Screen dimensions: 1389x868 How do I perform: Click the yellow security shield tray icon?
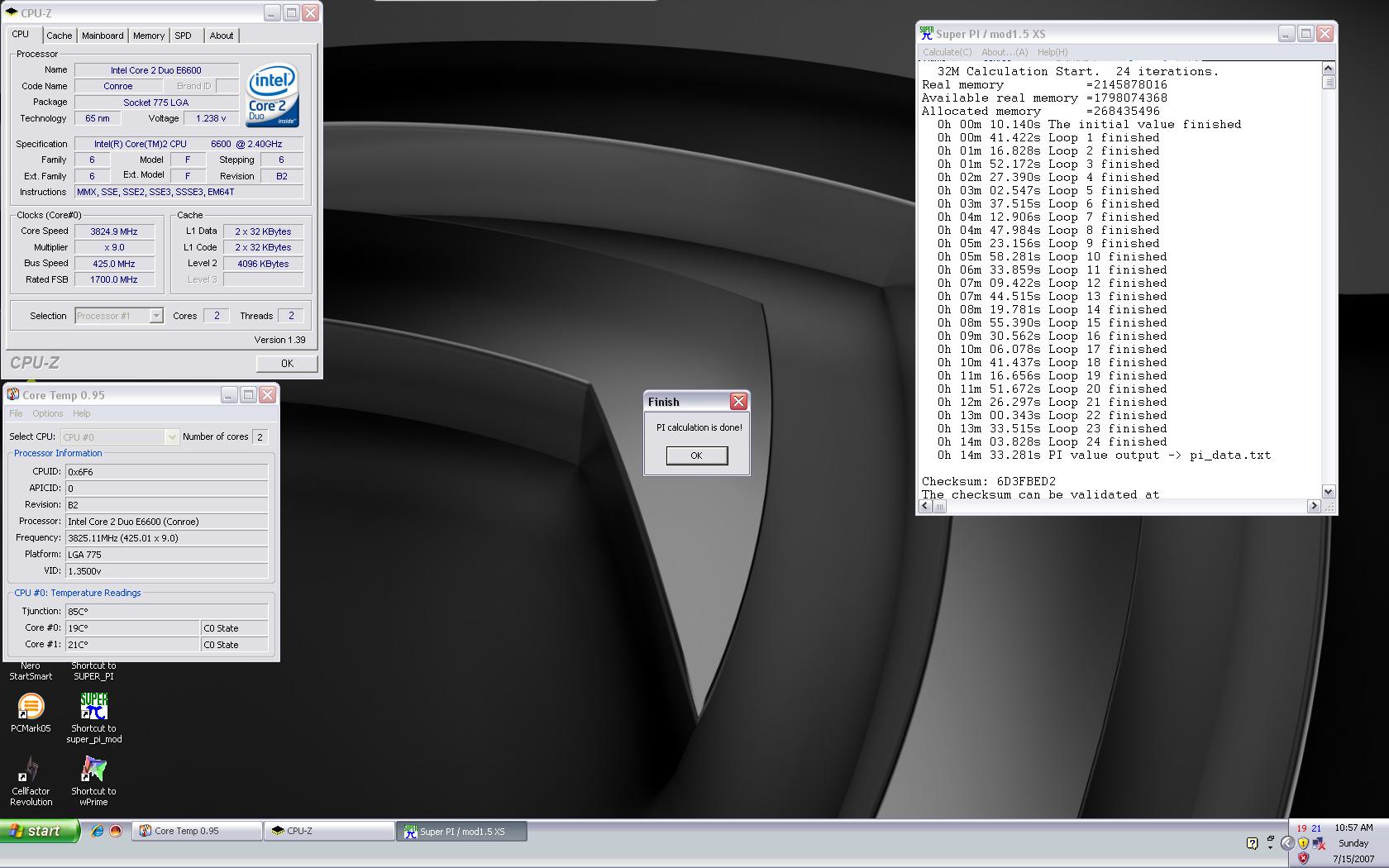(1303, 843)
